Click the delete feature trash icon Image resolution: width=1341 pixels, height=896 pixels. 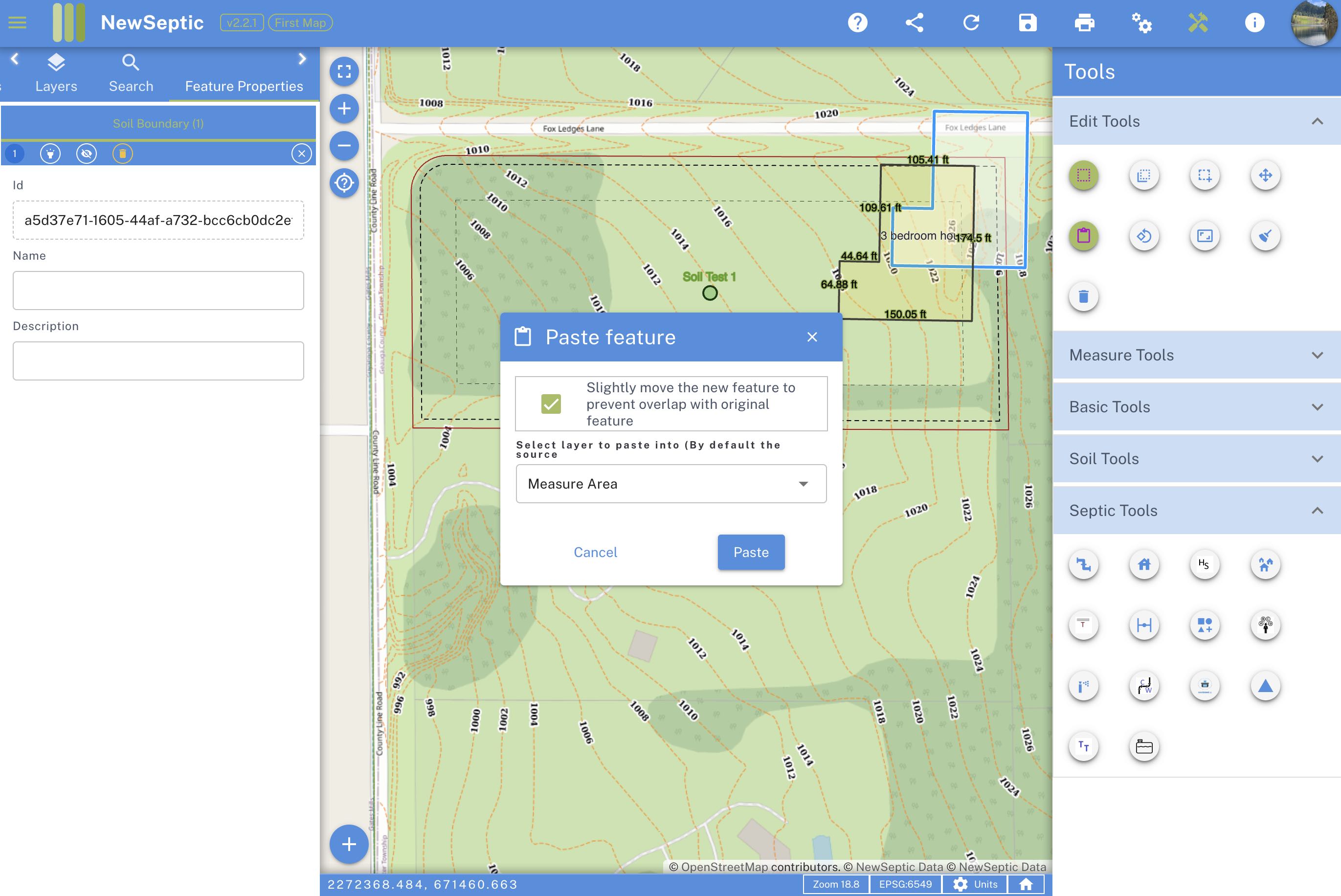[x=1084, y=295]
